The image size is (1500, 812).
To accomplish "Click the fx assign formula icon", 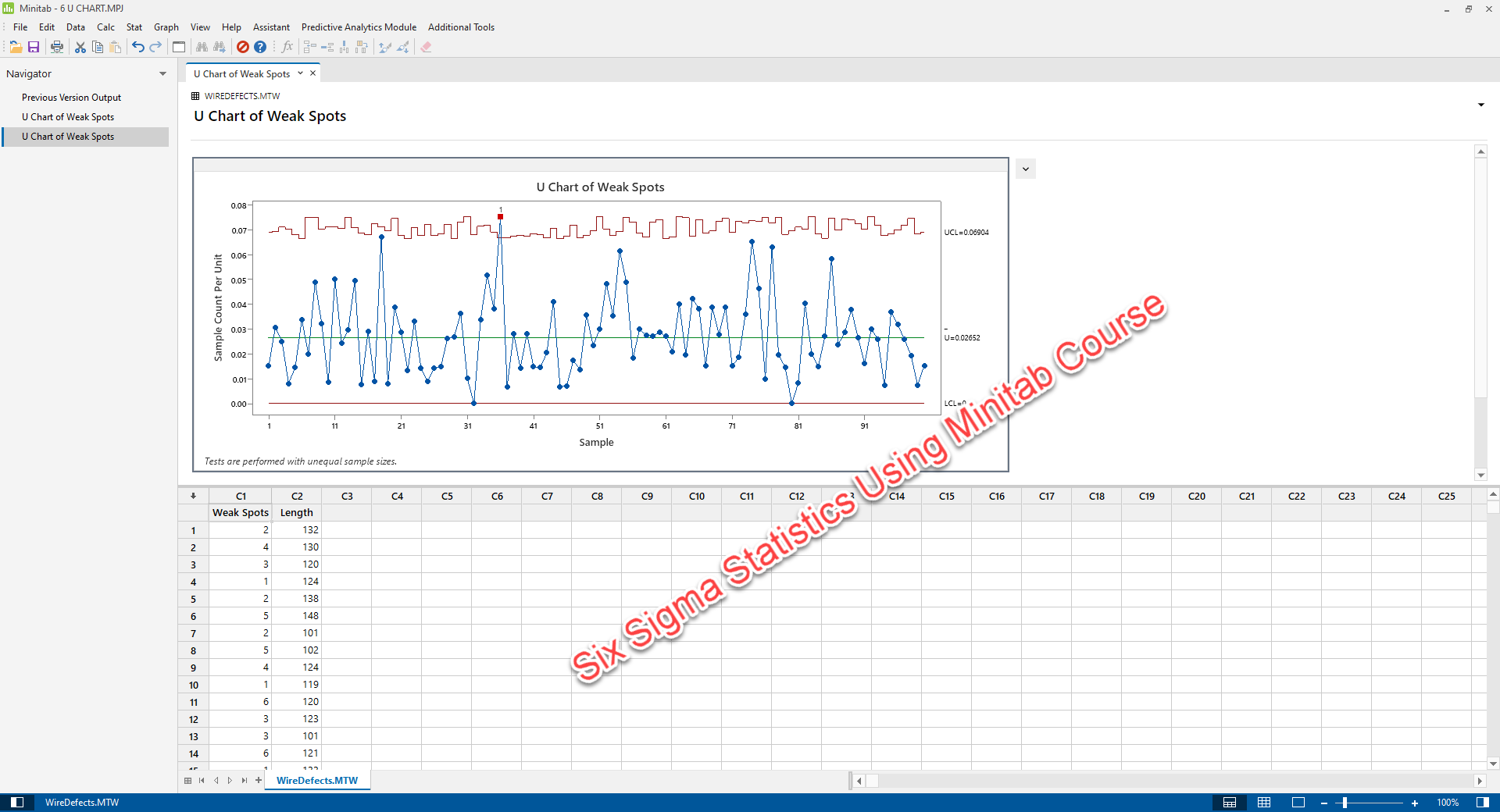I will (287, 47).
